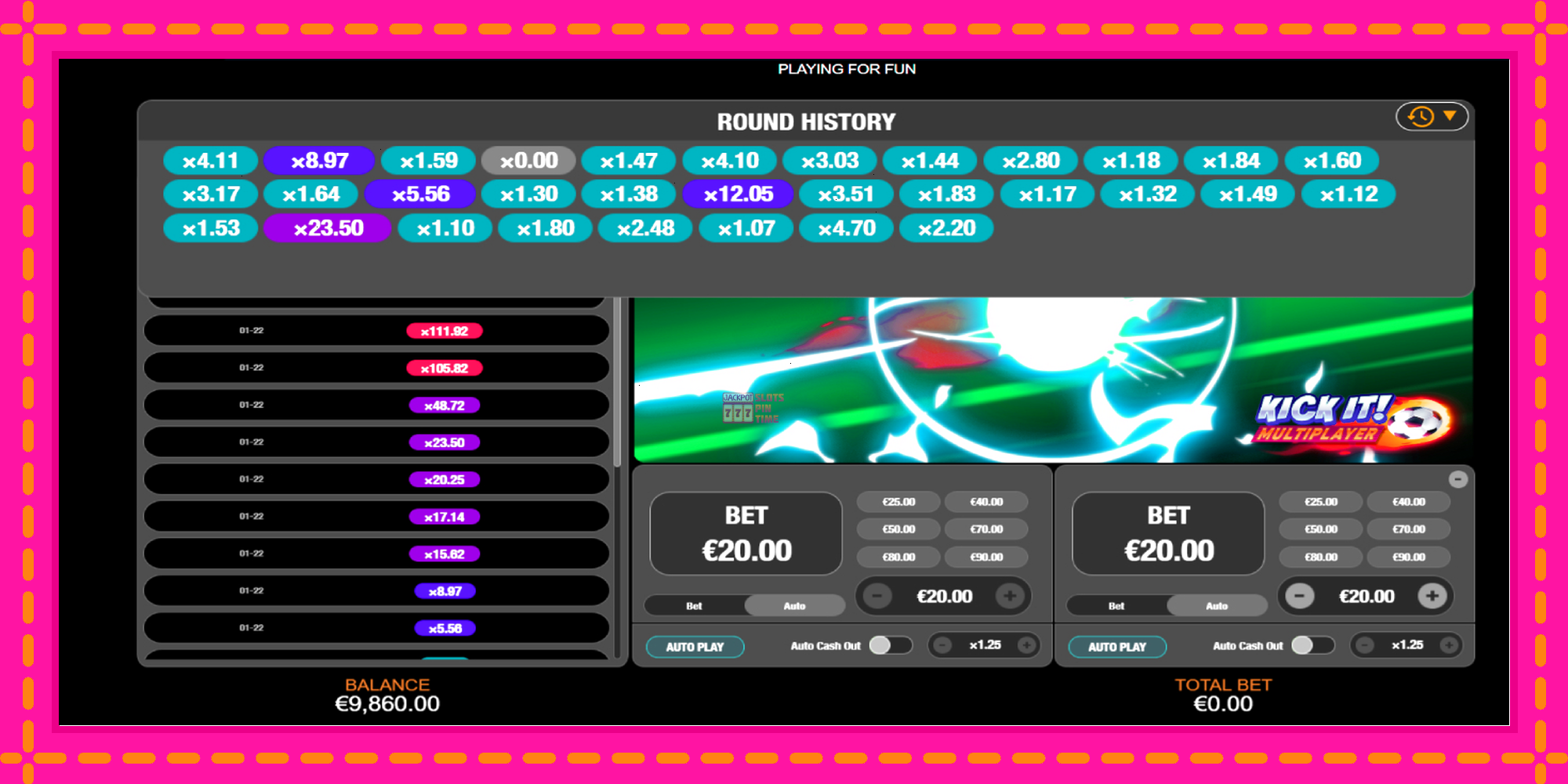
Task: Open the ×17.14 multiplier row
Action: tap(376, 517)
